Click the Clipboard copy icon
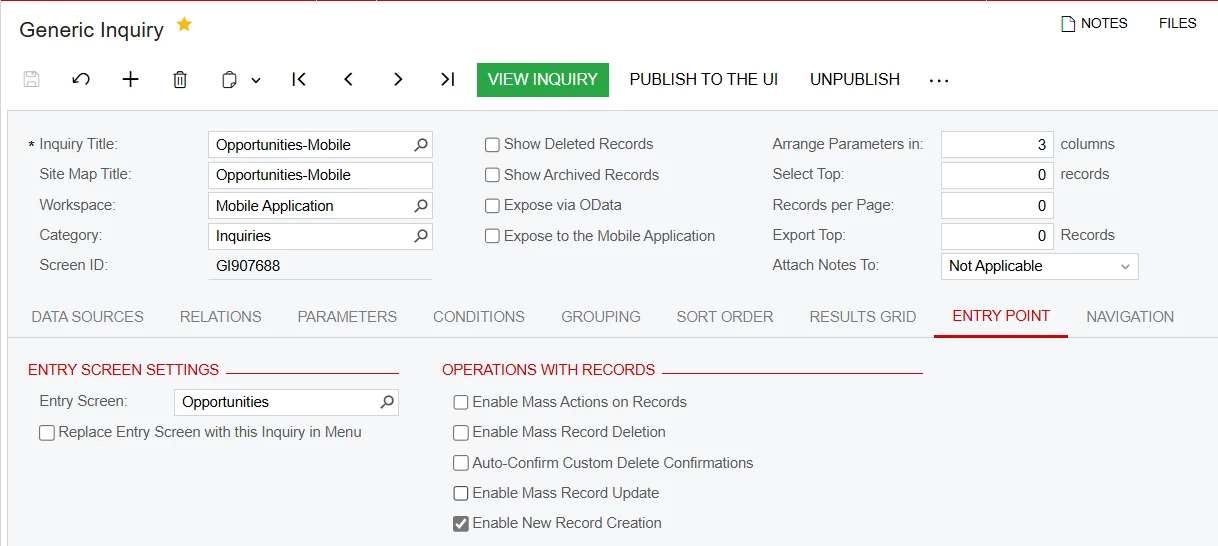 230,80
